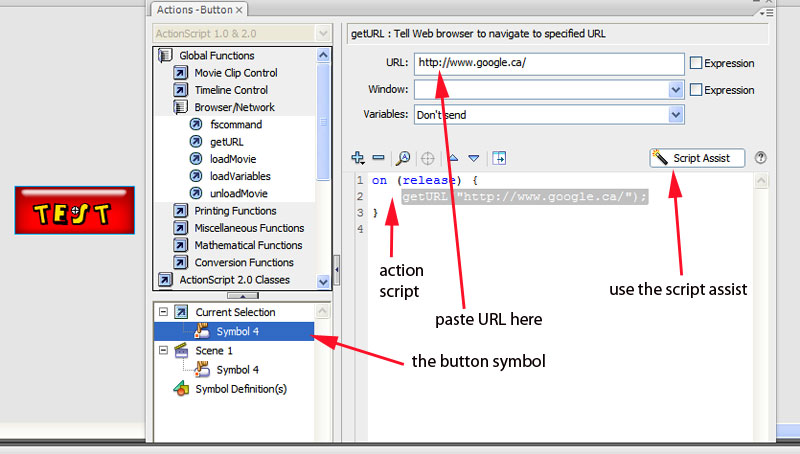The image size is (800, 454).
Task: Open the Window dropdown list
Action: [x=676, y=90]
